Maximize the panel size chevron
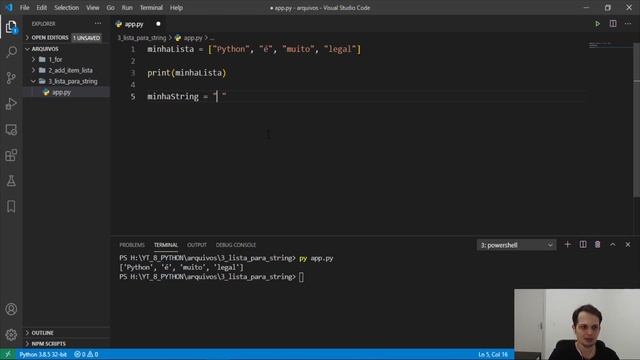Screen dimensions: 640x360 coord(613,244)
